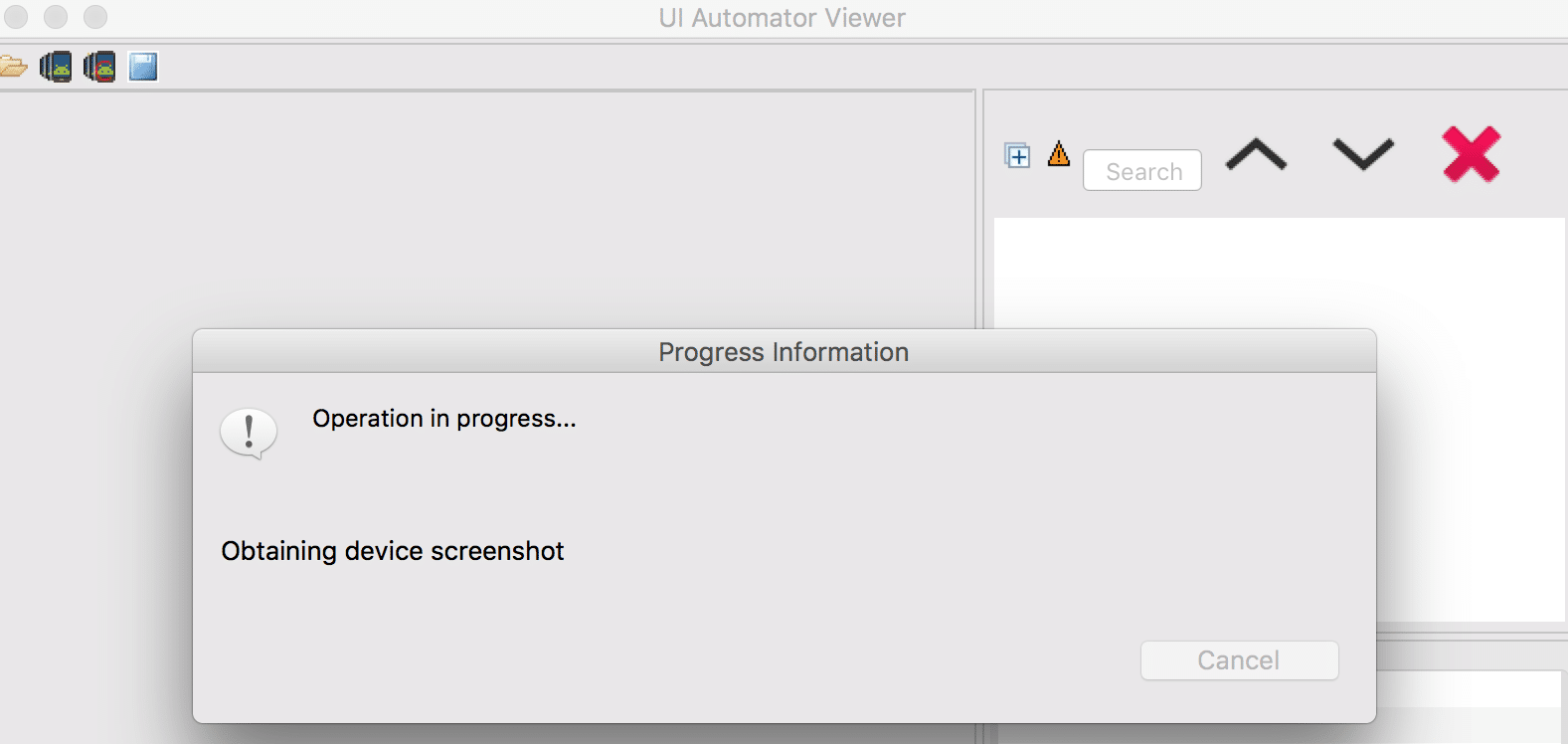This screenshot has width=1568, height=744.
Task: Go to previous search result with up chevron
Action: pos(1256,155)
